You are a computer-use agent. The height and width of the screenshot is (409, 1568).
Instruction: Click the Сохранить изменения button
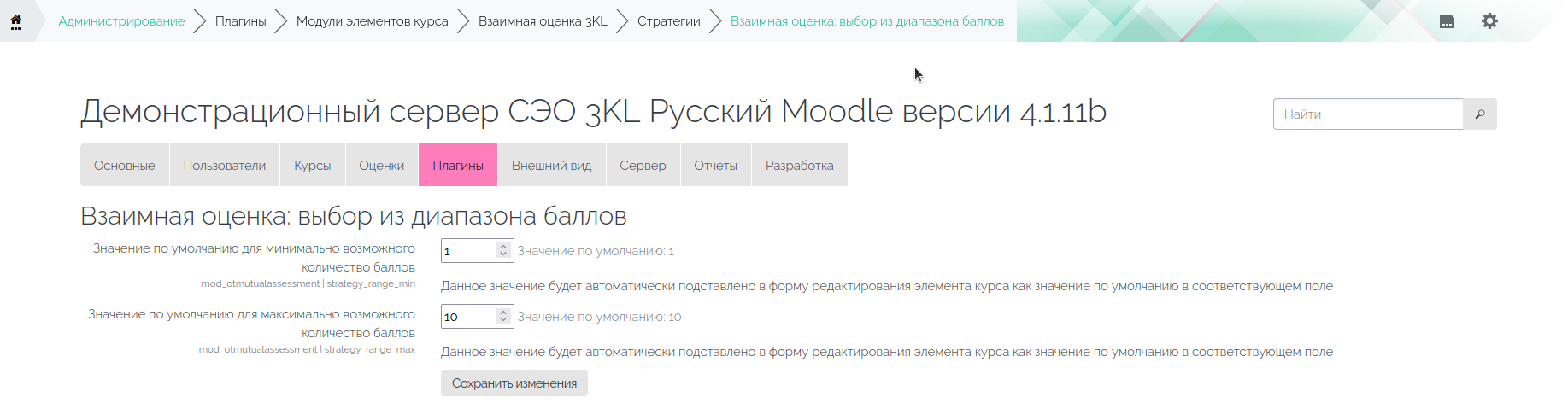(x=514, y=383)
